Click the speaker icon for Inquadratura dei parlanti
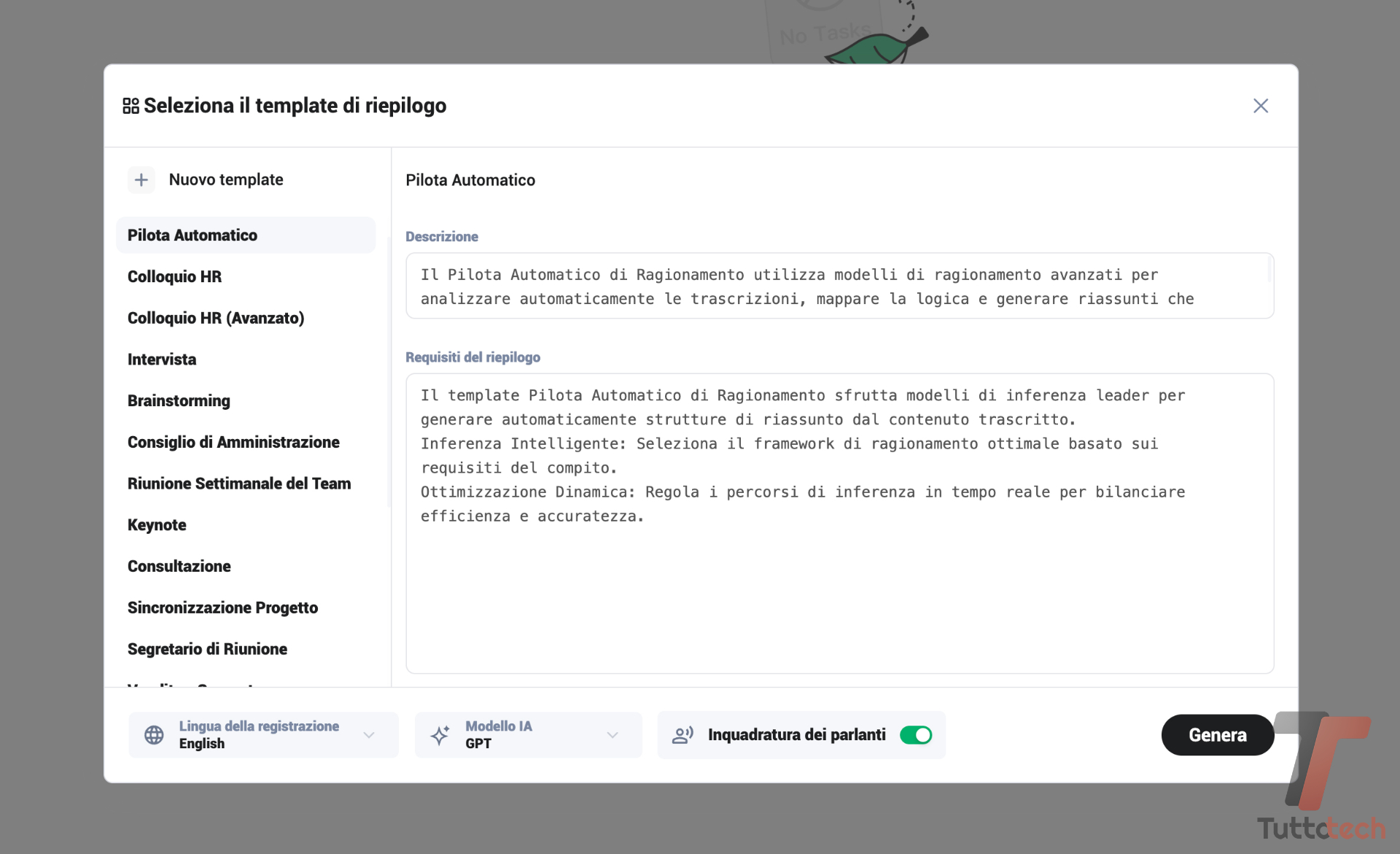Image resolution: width=1400 pixels, height=854 pixels. coord(682,735)
